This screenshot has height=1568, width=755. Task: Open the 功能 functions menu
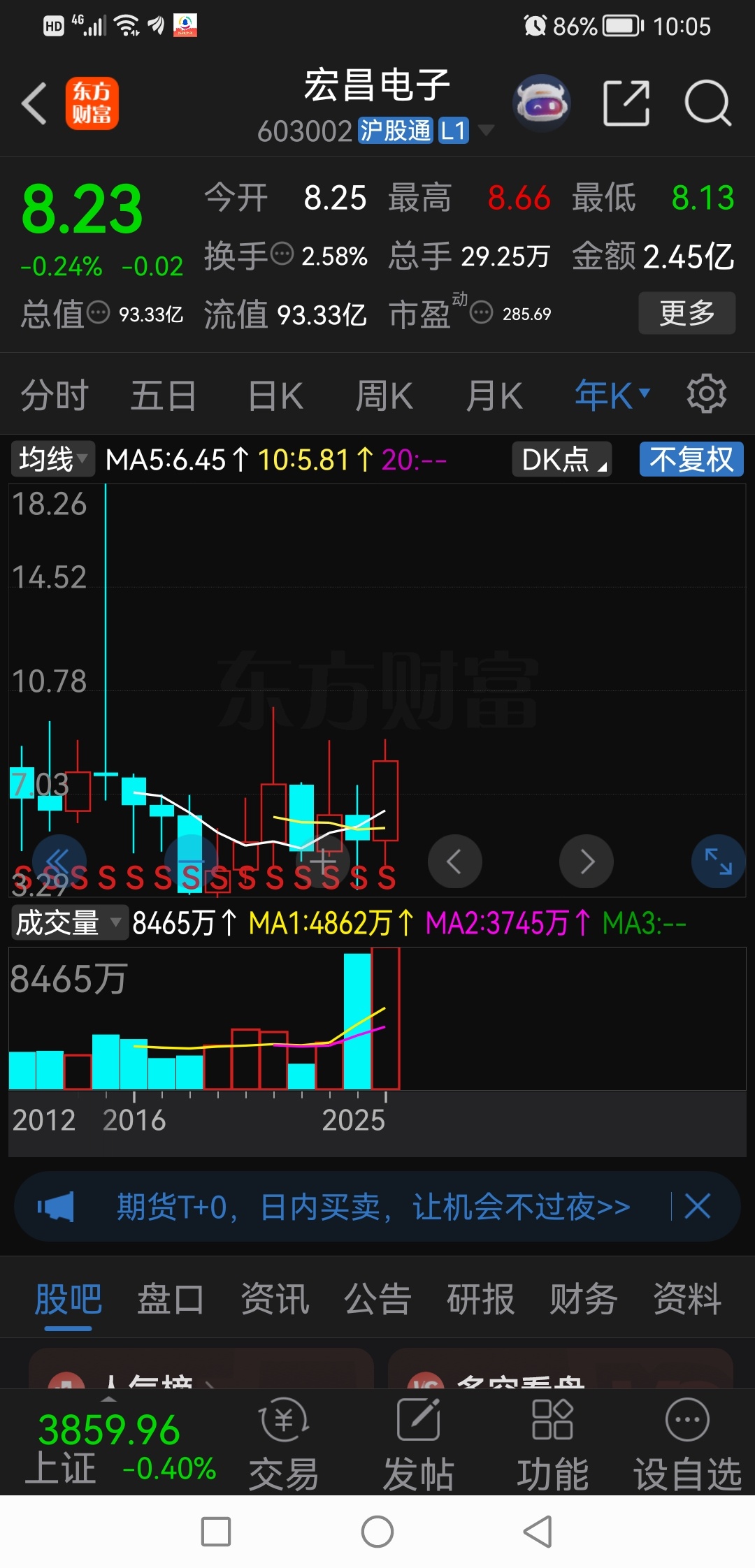coord(552,1444)
